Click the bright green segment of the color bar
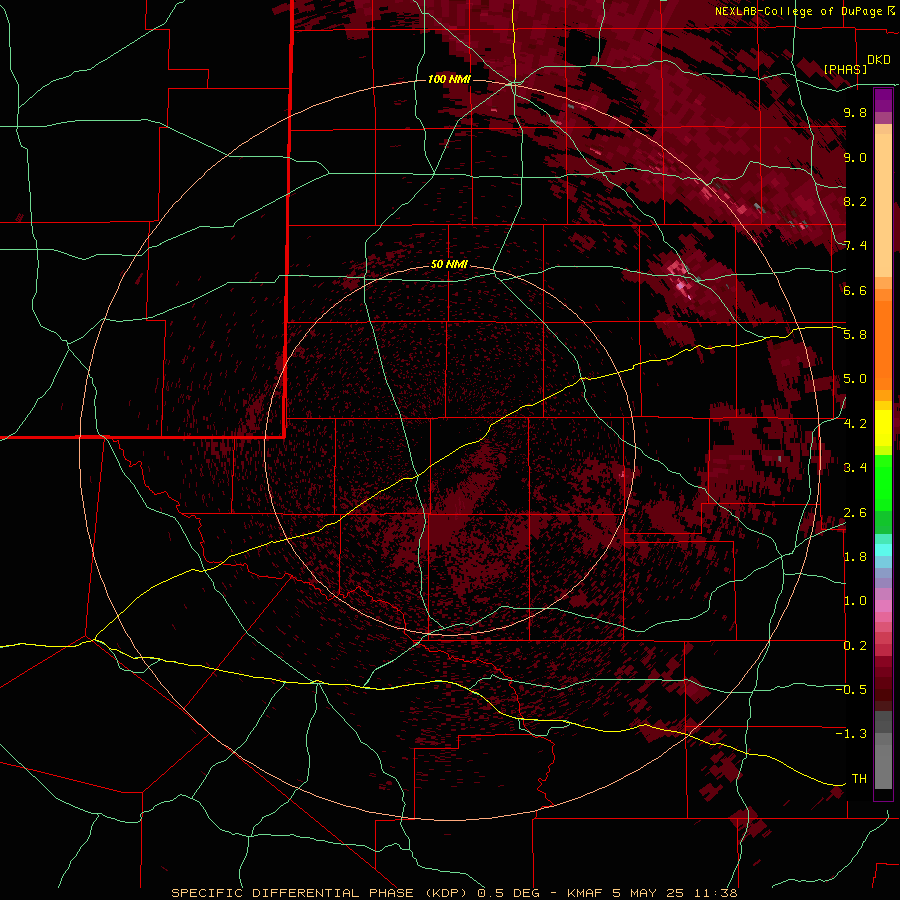The width and height of the screenshot is (900, 900). click(883, 483)
